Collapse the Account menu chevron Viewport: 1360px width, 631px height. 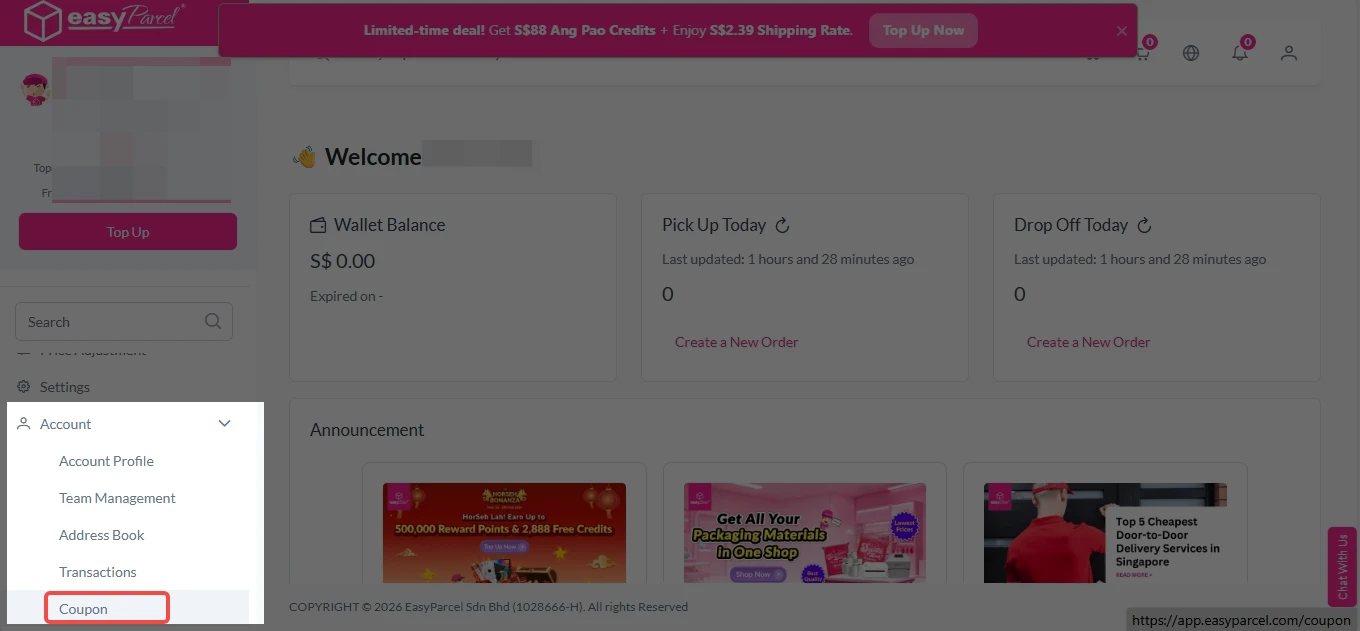point(225,424)
